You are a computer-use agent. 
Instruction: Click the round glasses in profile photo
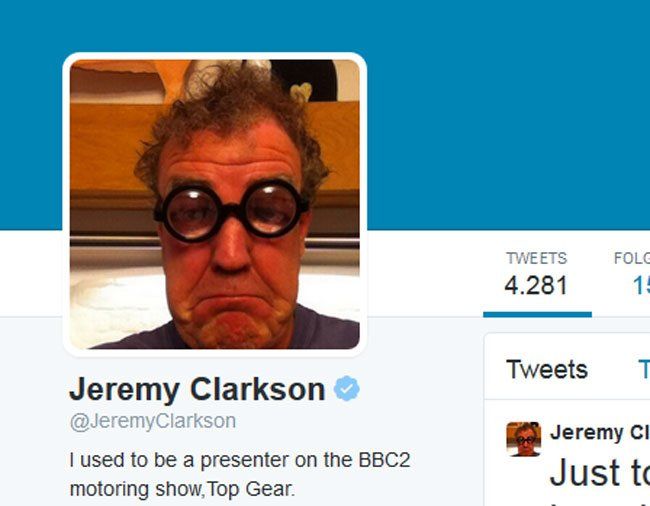point(231,211)
